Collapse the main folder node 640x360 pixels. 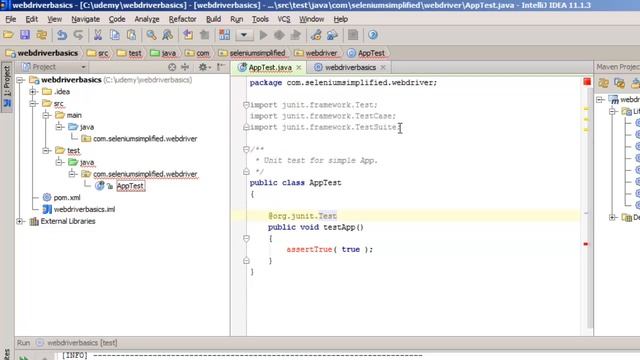pos(46,116)
